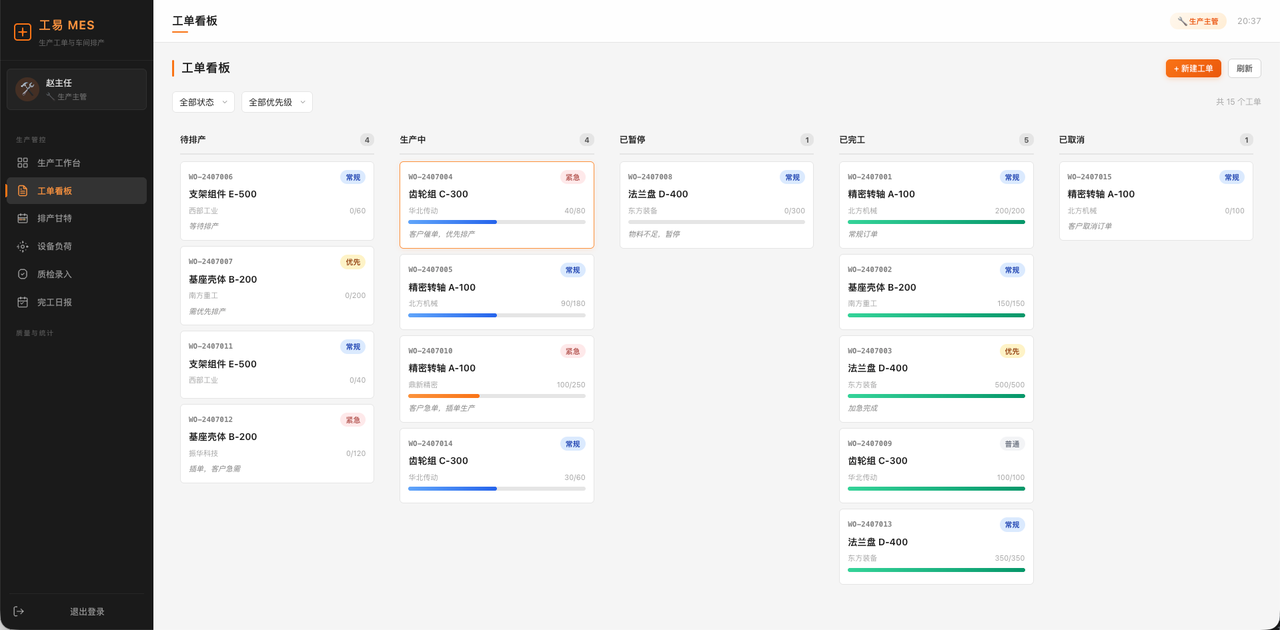The height and width of the screenshot is (630, 1280).
Task: Click title 基座壳体 B-200 in card WO-2407002
Action: point(882,287)
